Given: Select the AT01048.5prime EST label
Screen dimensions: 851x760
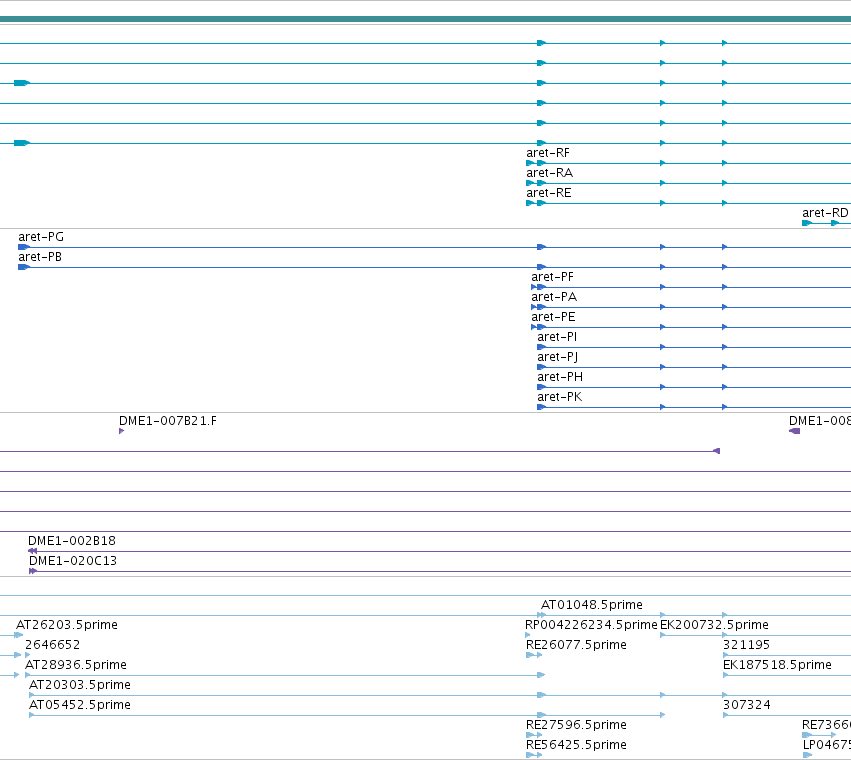Looking at the screenshot, I should [592, 605].
